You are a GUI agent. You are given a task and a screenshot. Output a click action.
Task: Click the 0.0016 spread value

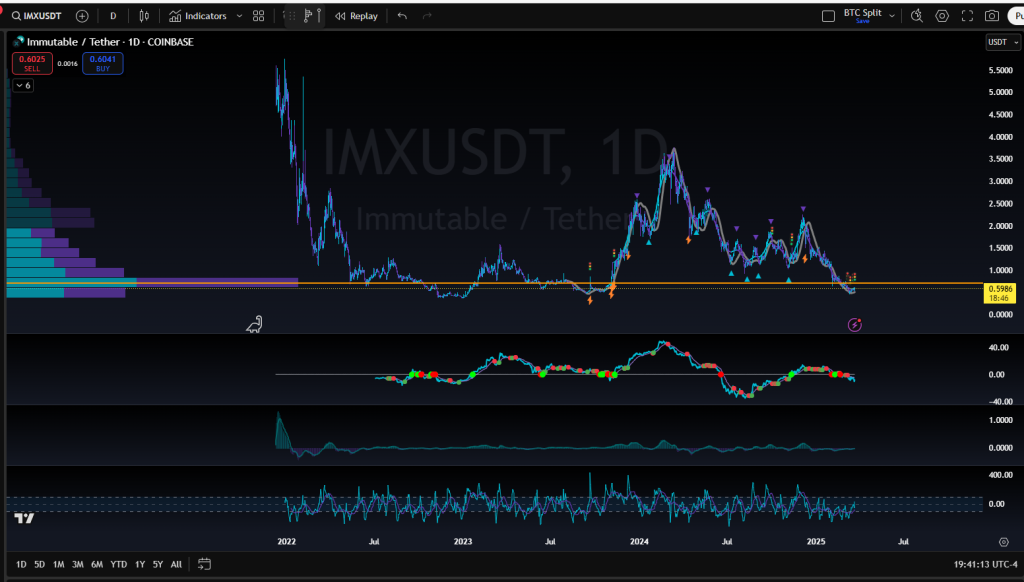[67, 63]
